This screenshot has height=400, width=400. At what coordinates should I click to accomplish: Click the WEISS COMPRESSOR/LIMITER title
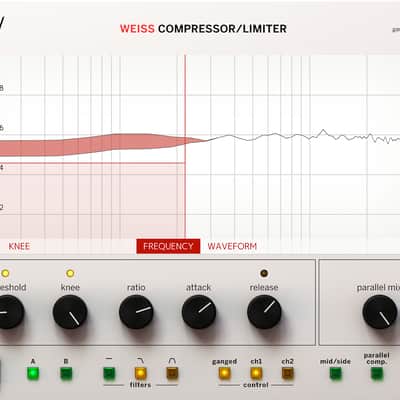click(203, 29)
